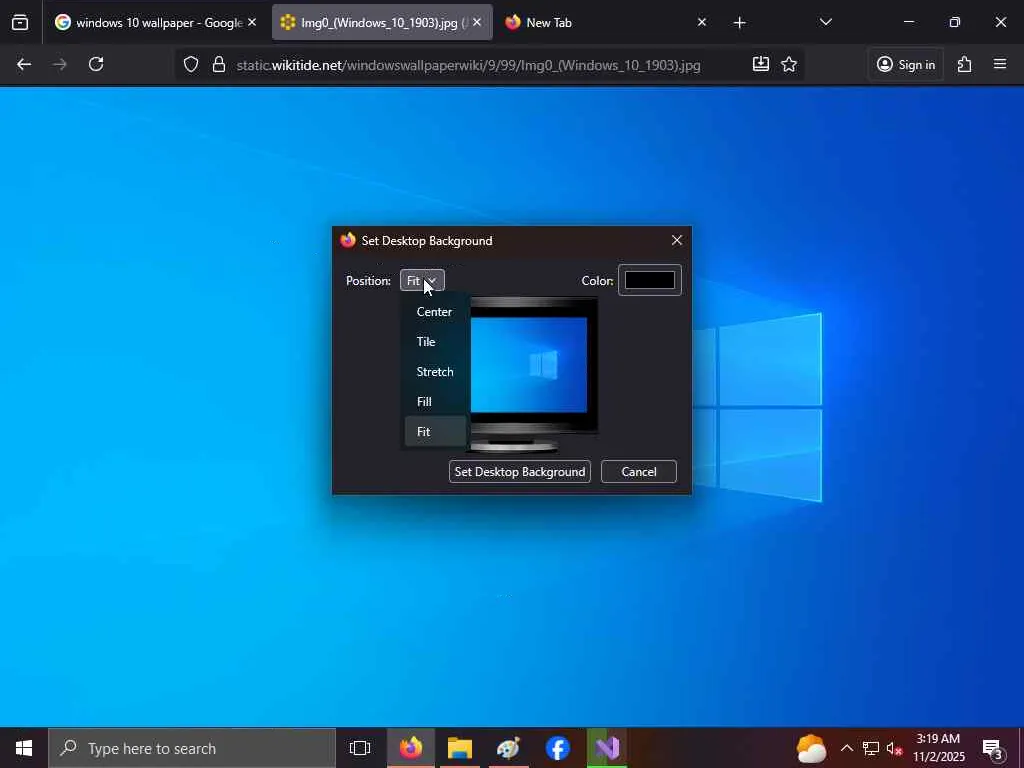The height and width of the screenshot is (768, 1024).
Task: Open the black Color picker swatch
Action: (x=650, y=280)
